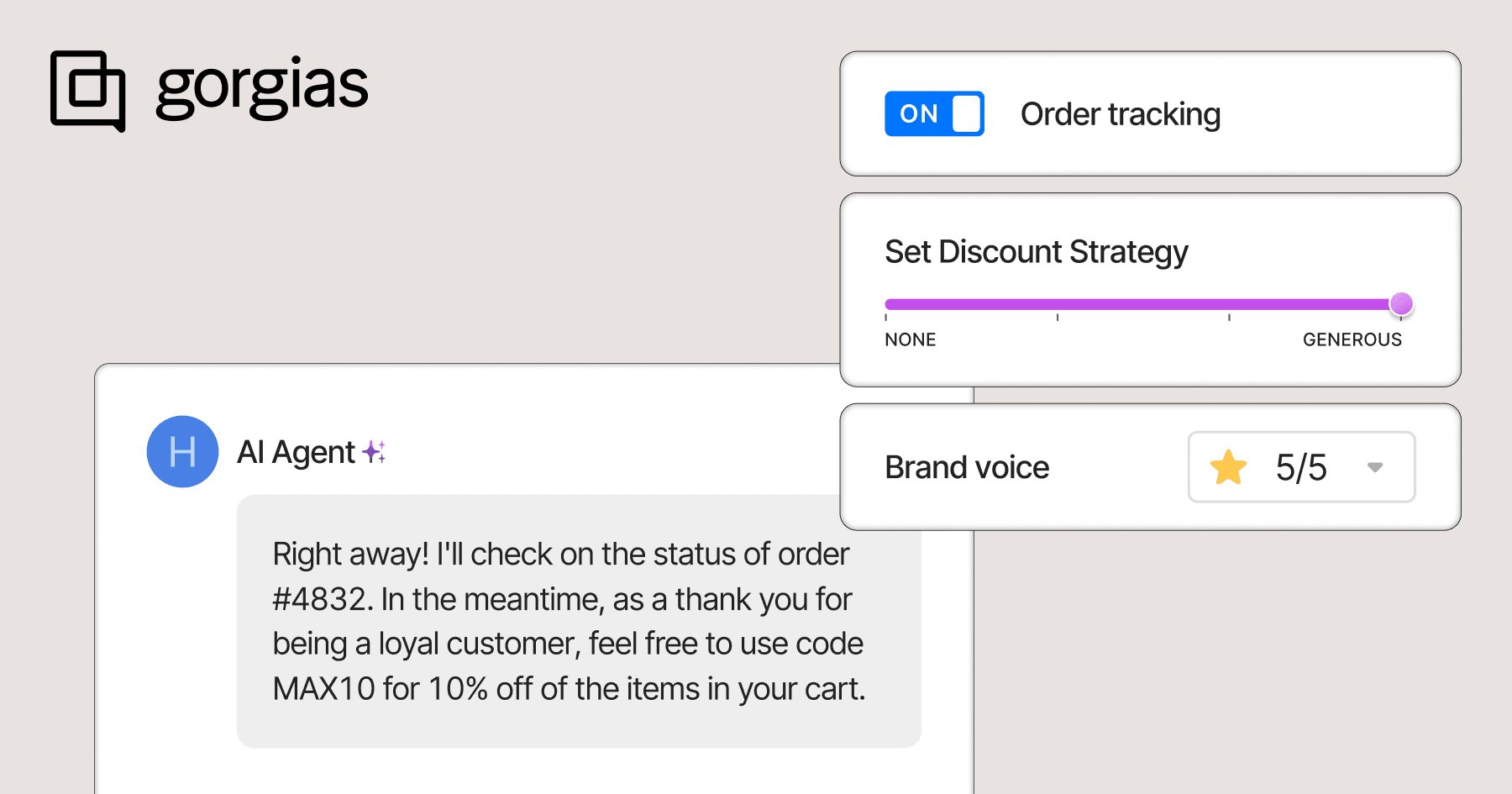The height and width of the screenshot is (794, 1512).
Task: Click the blue H avatar icon
Action: coord(182,452)
